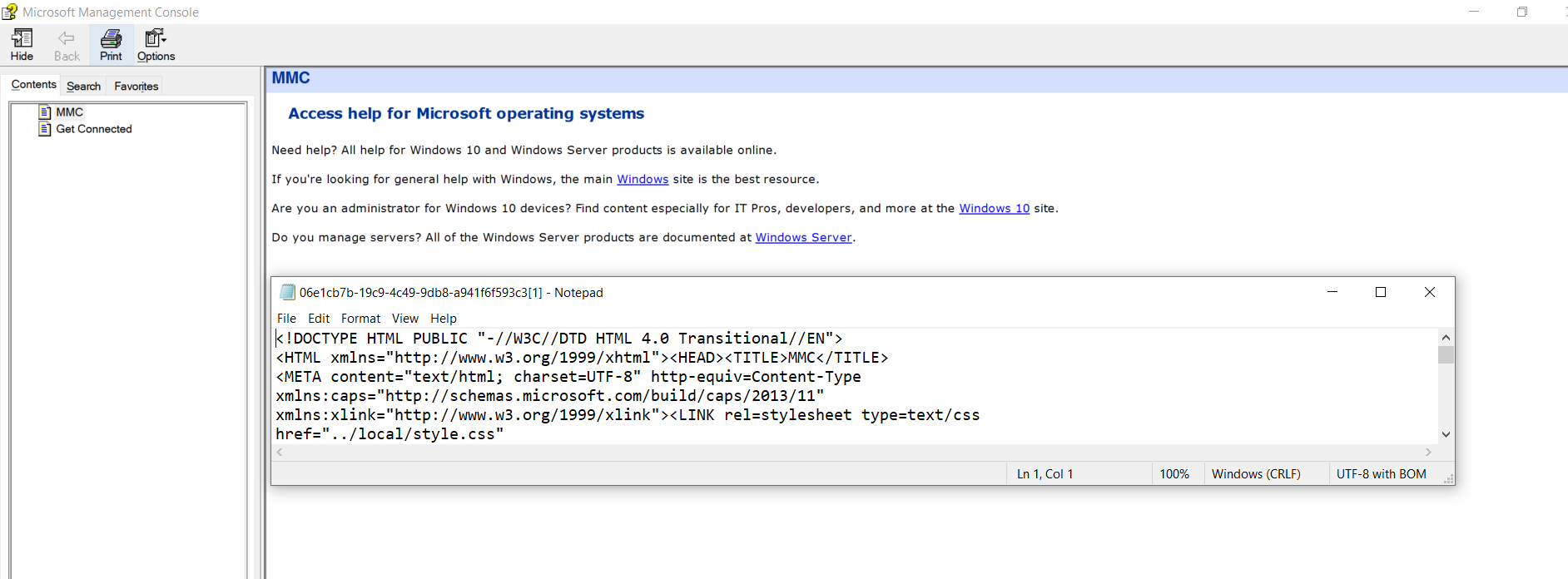Open the Windows 10 link
Screen dimensions: 1568x579
point(994,209)
